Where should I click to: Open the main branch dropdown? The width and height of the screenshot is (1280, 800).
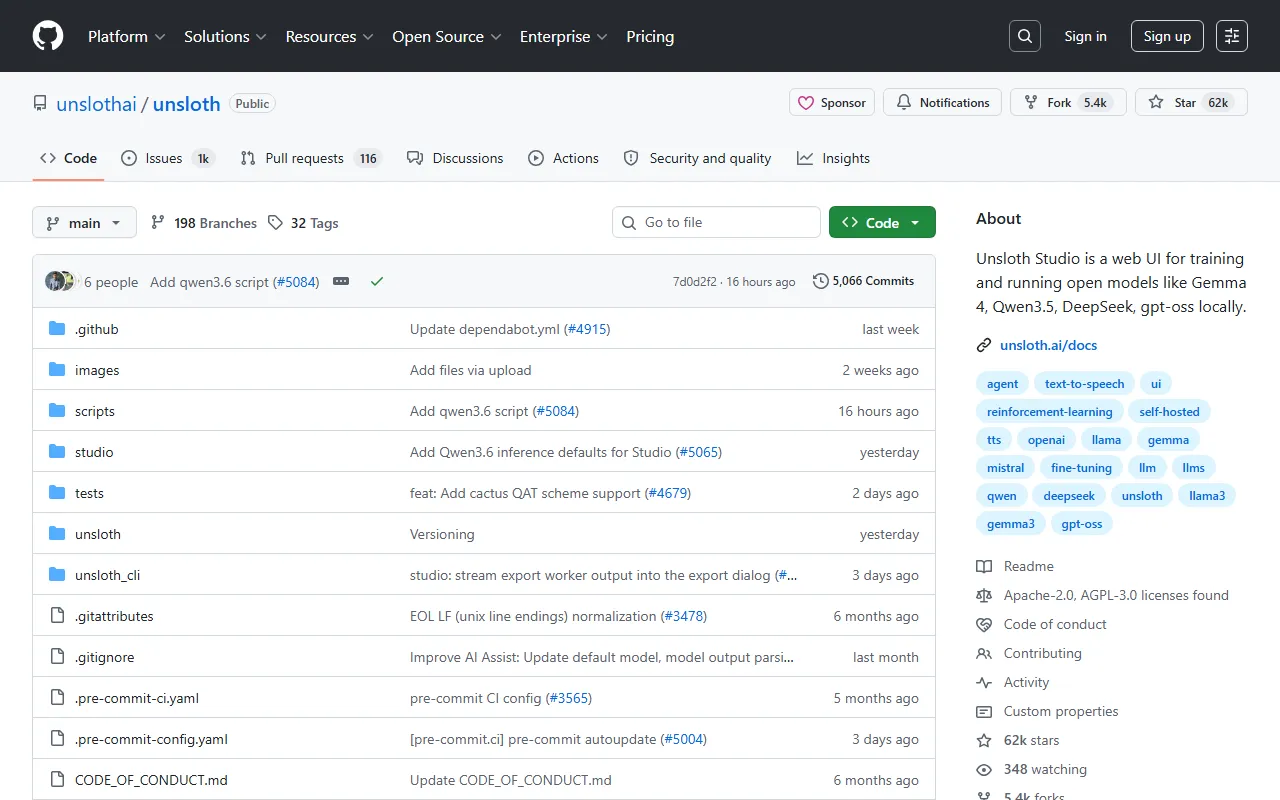pos(84,222)
